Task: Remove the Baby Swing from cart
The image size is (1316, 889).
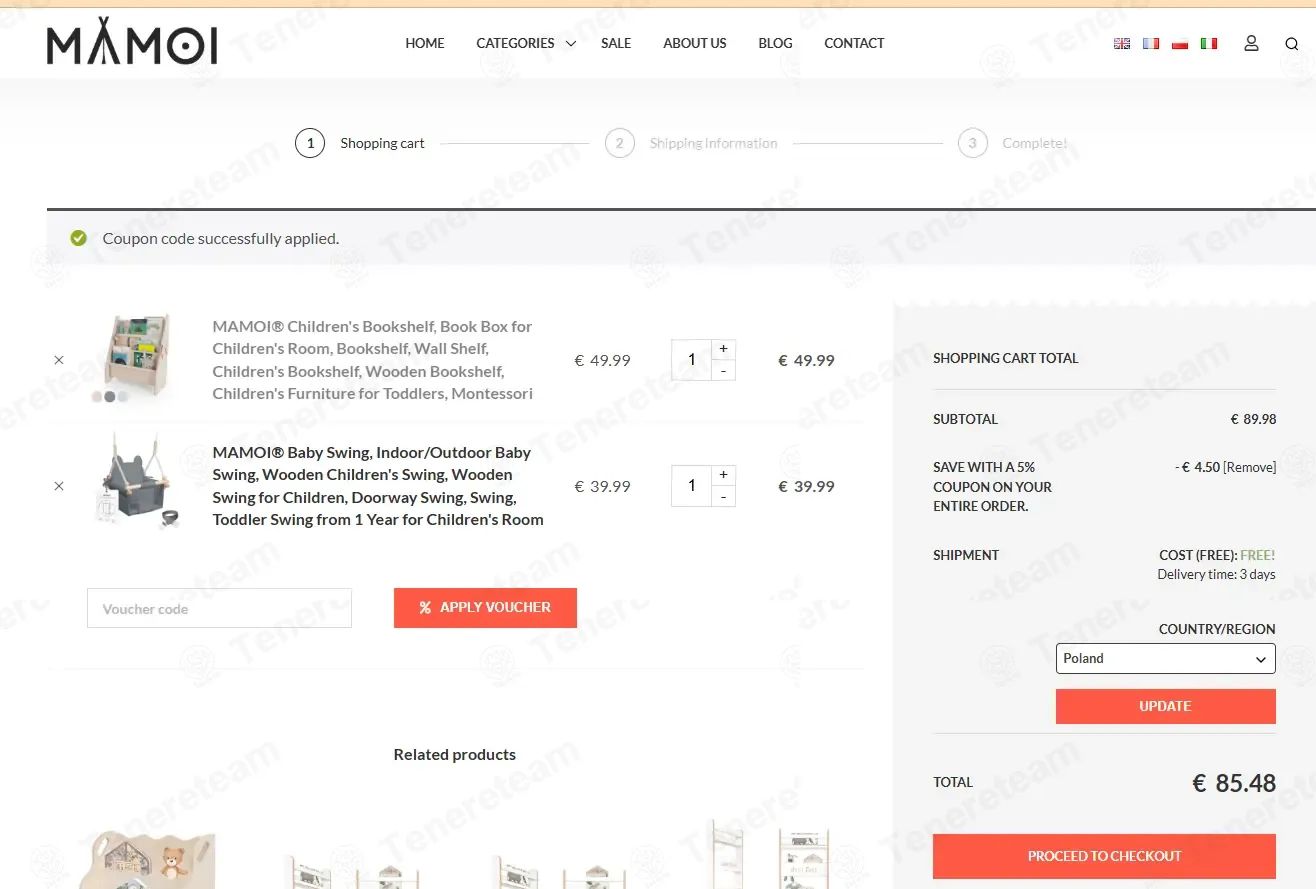Action: [x=59, y=486]
